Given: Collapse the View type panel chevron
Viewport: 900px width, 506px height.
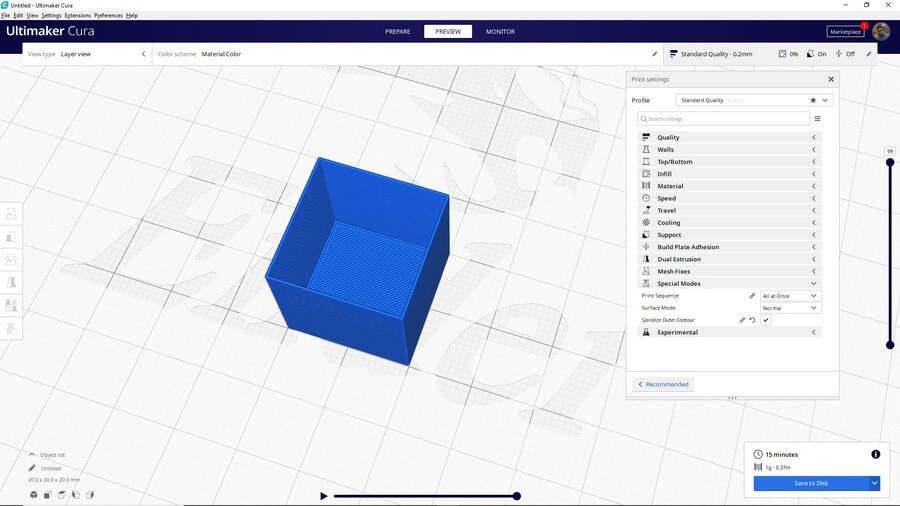Looking at the screenshot, I should [143, 54].
